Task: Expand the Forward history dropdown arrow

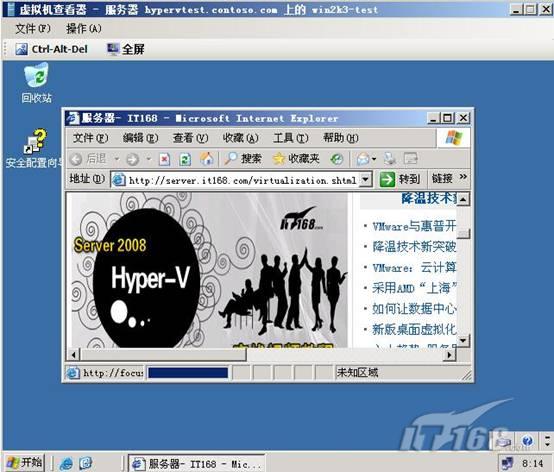Action: 149,159
